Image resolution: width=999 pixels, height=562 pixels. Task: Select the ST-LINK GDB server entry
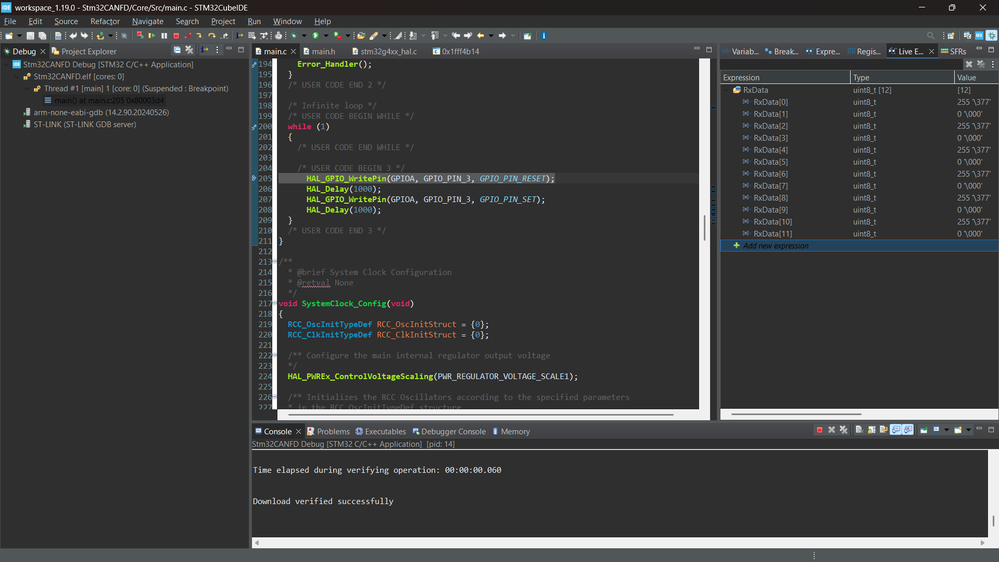pos(84,125)
